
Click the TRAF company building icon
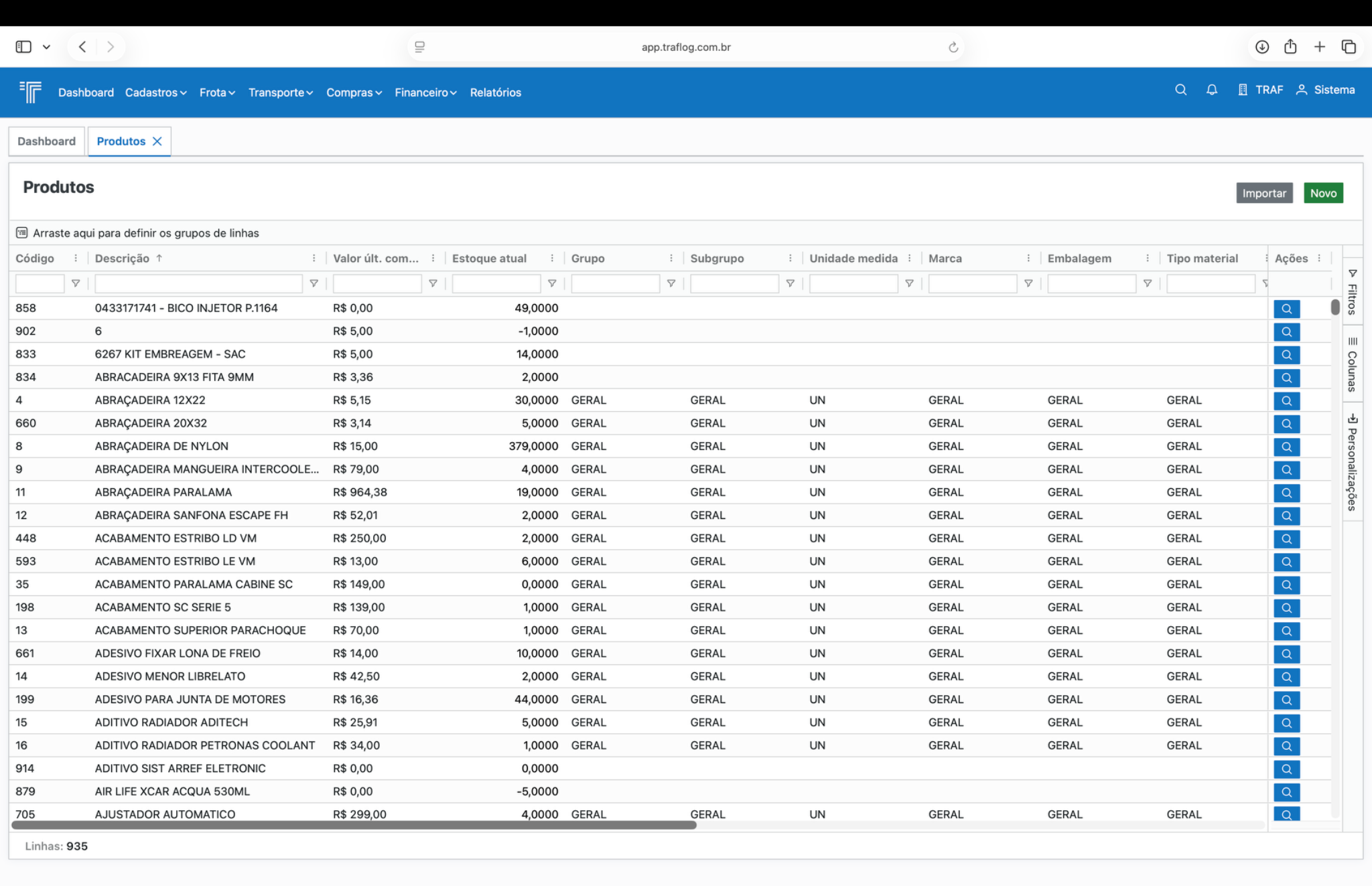(x=1242, y=90)
